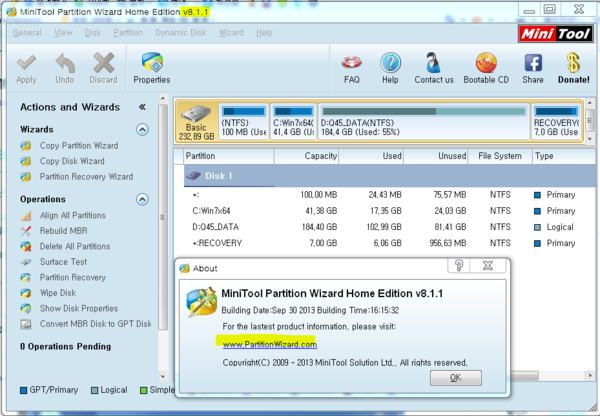The height and width of the screenshot is (416, 600).
Task: Start the Copy Disk Wizard
Action: [72, 161]
